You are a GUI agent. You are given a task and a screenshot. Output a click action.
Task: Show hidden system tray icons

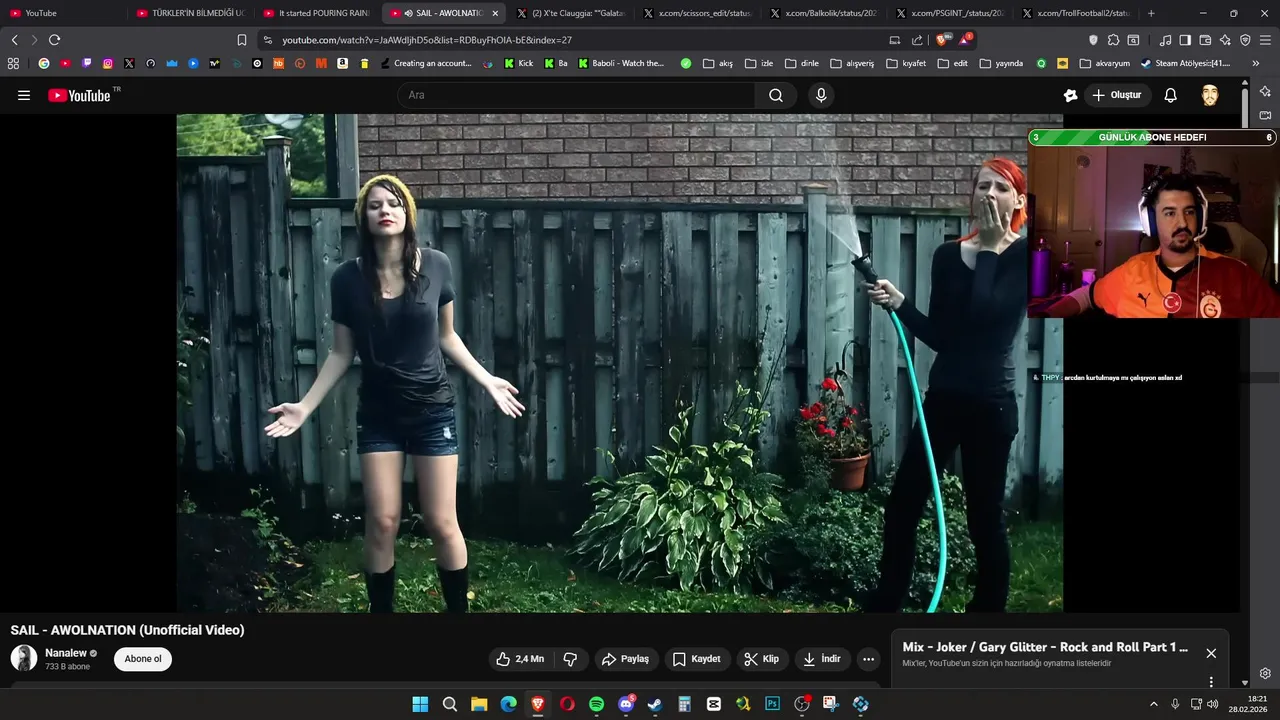pos(1153,704)
